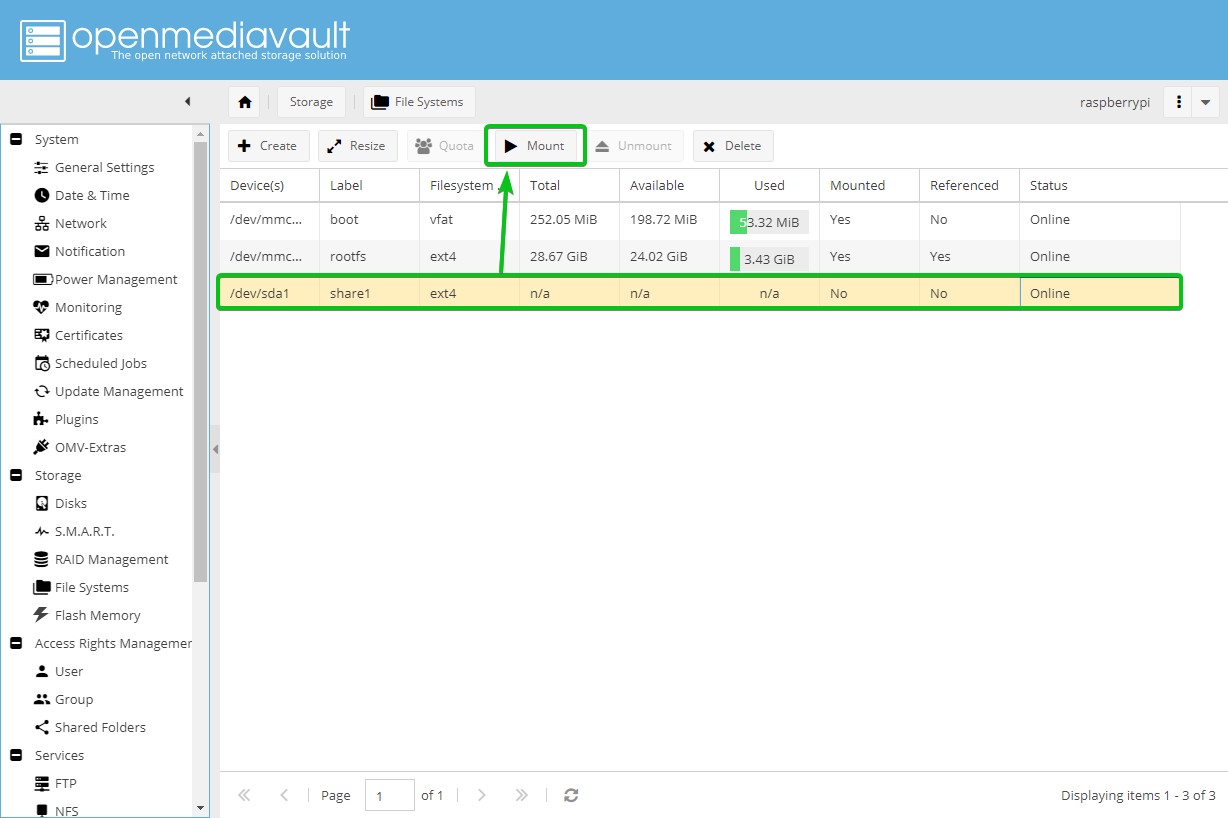Screen dimensions: 1228x818
Task: Select the rootfs file system row
Action: (x=700, y=257)
